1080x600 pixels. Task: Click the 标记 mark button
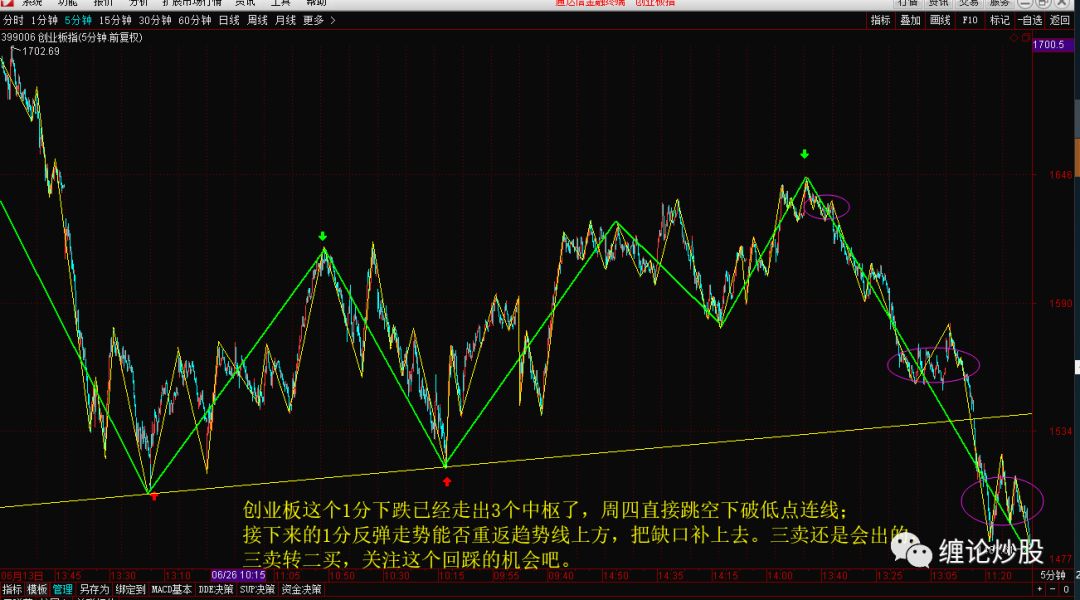pyautogui.click(x=999, y=21)
